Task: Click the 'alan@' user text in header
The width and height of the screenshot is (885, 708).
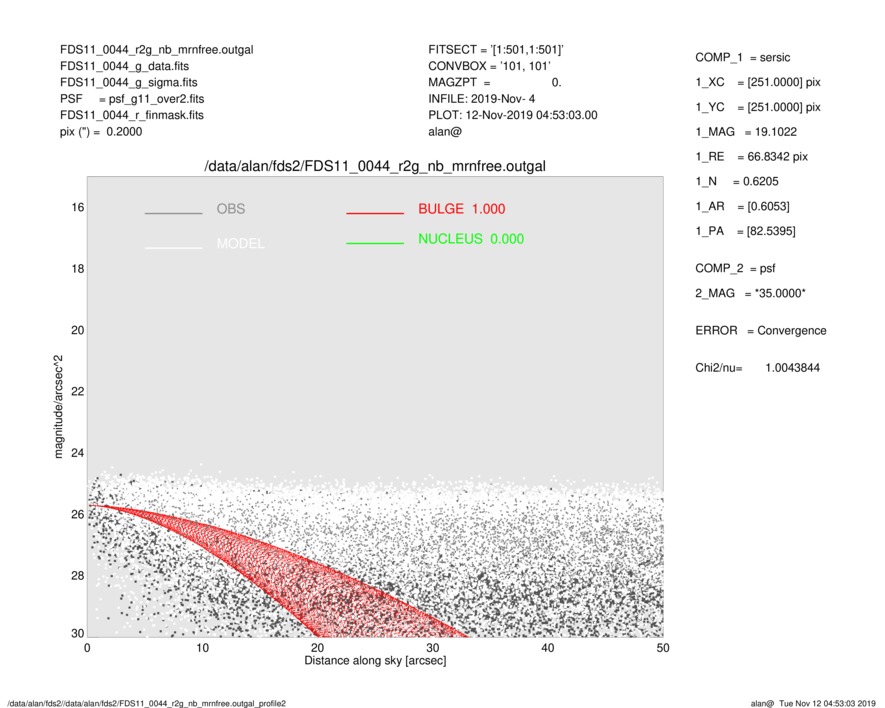Action: pyautogui.click(x=445, y=132)
